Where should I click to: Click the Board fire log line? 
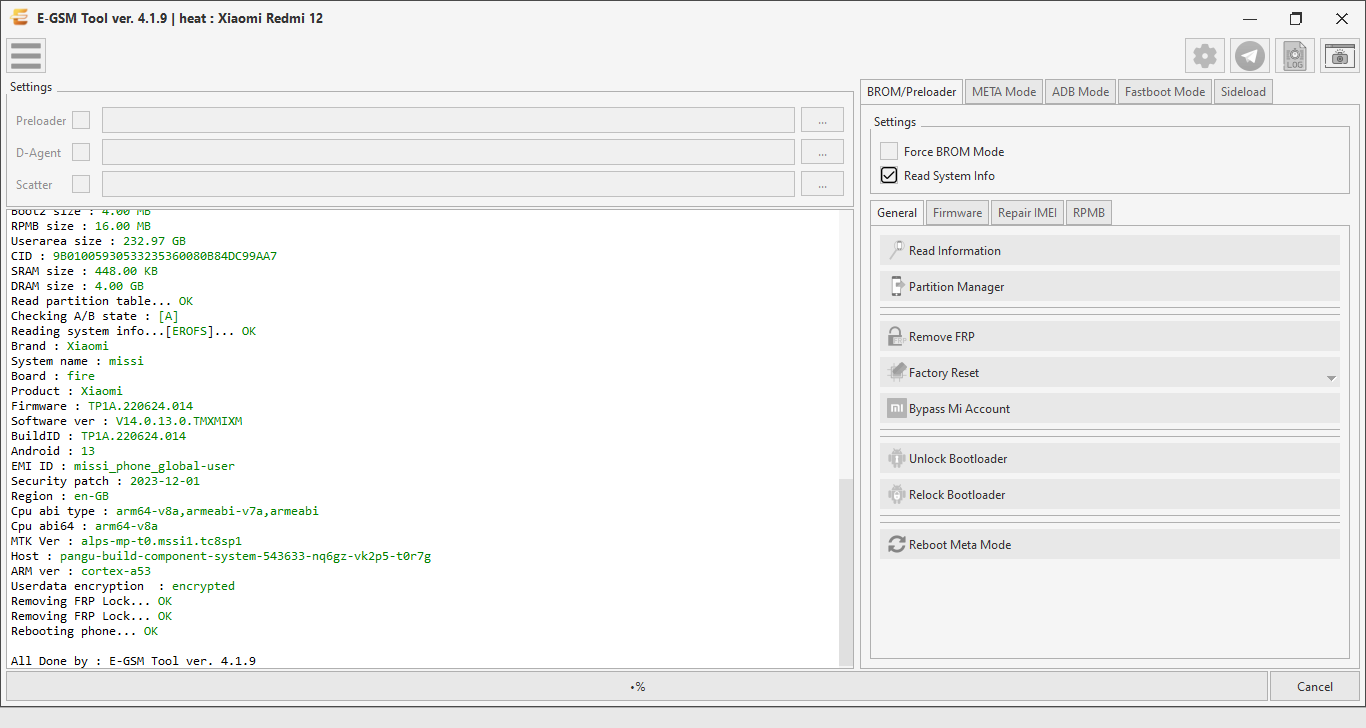click(x=53, y=376)
